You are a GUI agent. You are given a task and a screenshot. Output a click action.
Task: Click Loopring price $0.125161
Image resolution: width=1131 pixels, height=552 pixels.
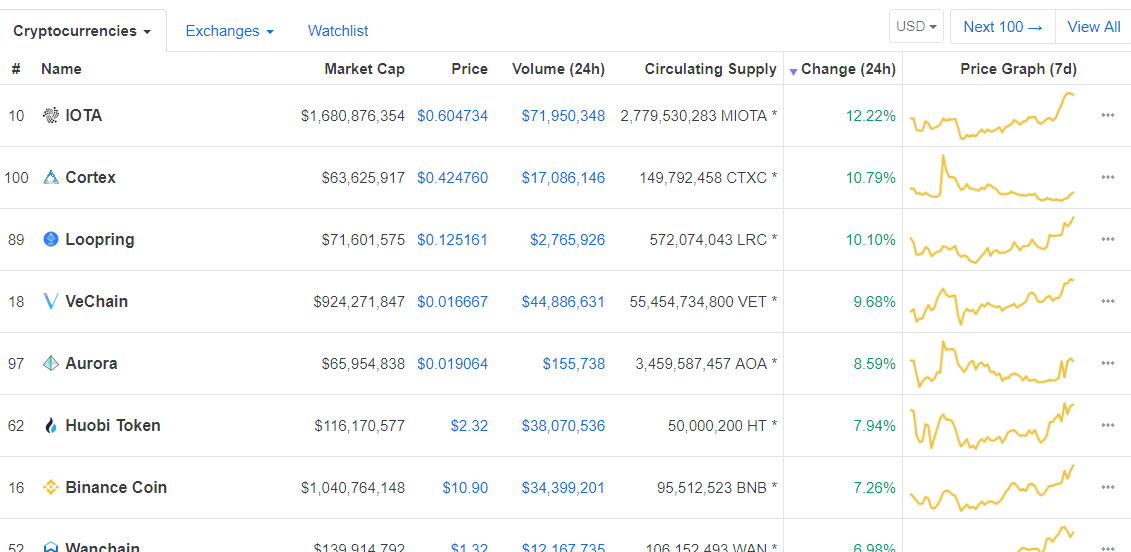(452, 240)
